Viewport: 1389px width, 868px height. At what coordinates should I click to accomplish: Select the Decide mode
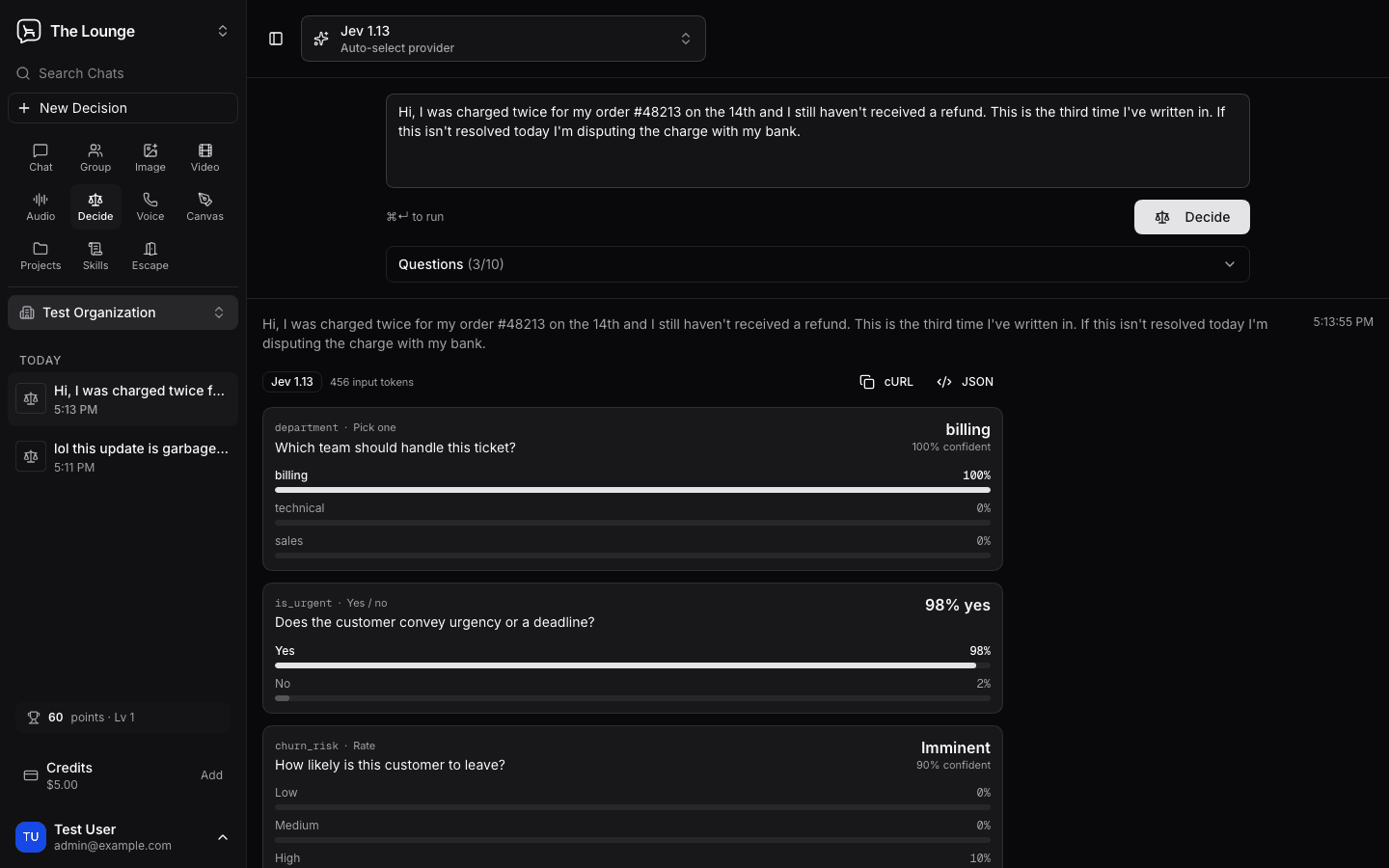95,206
